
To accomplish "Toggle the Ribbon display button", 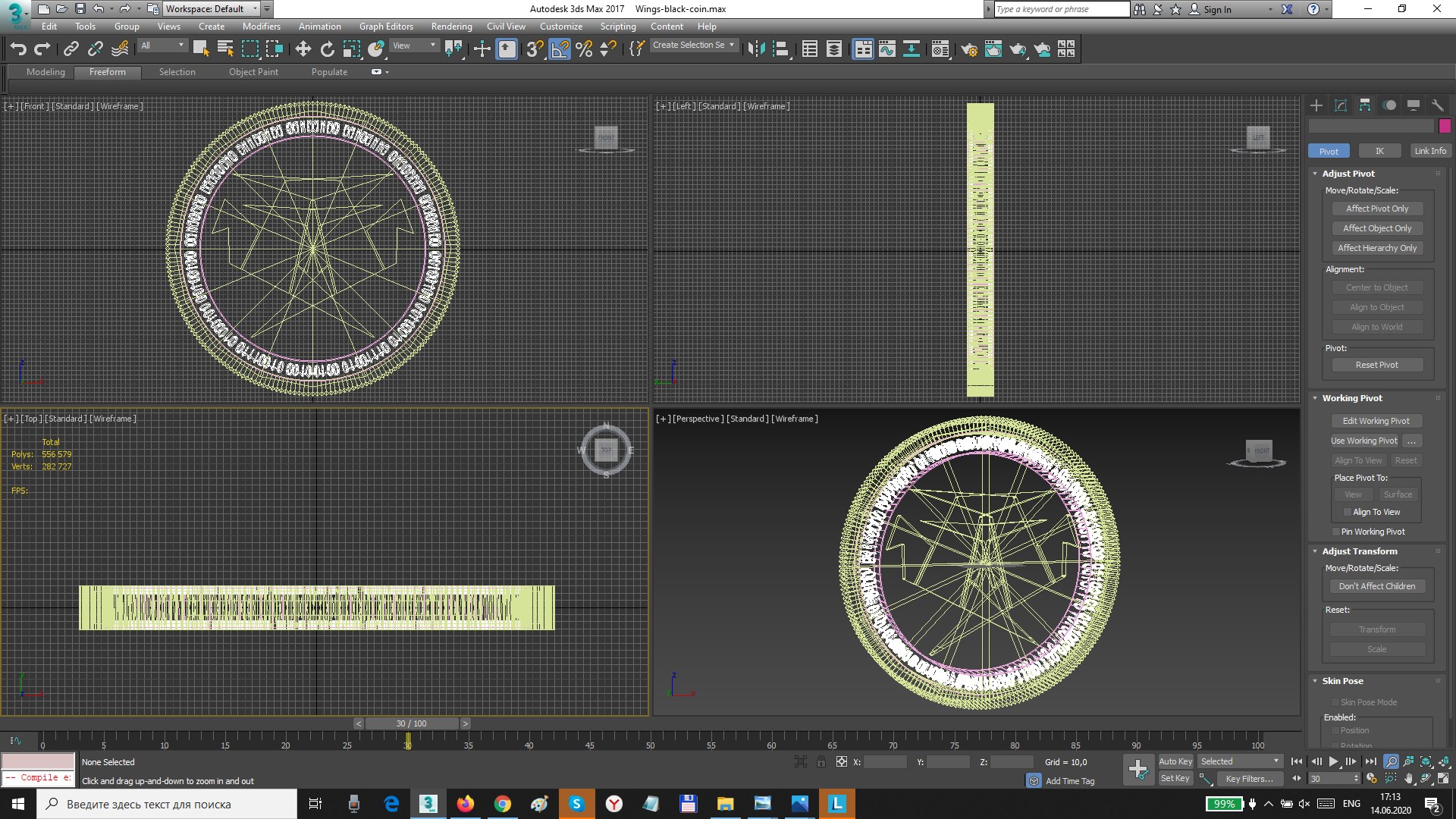I will click(x=863, y=49).
